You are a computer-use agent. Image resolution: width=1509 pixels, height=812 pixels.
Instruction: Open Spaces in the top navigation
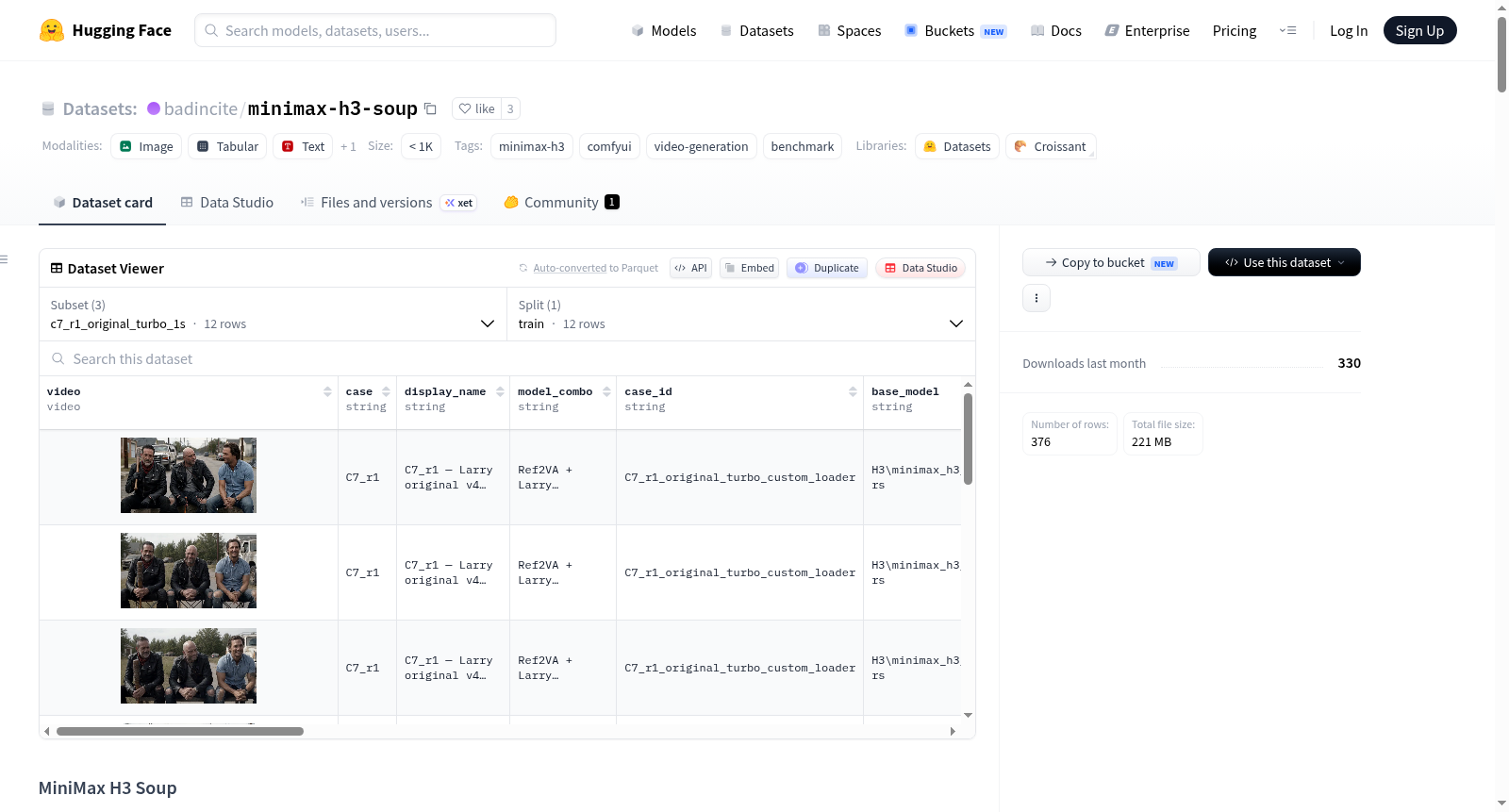point(850,30)
